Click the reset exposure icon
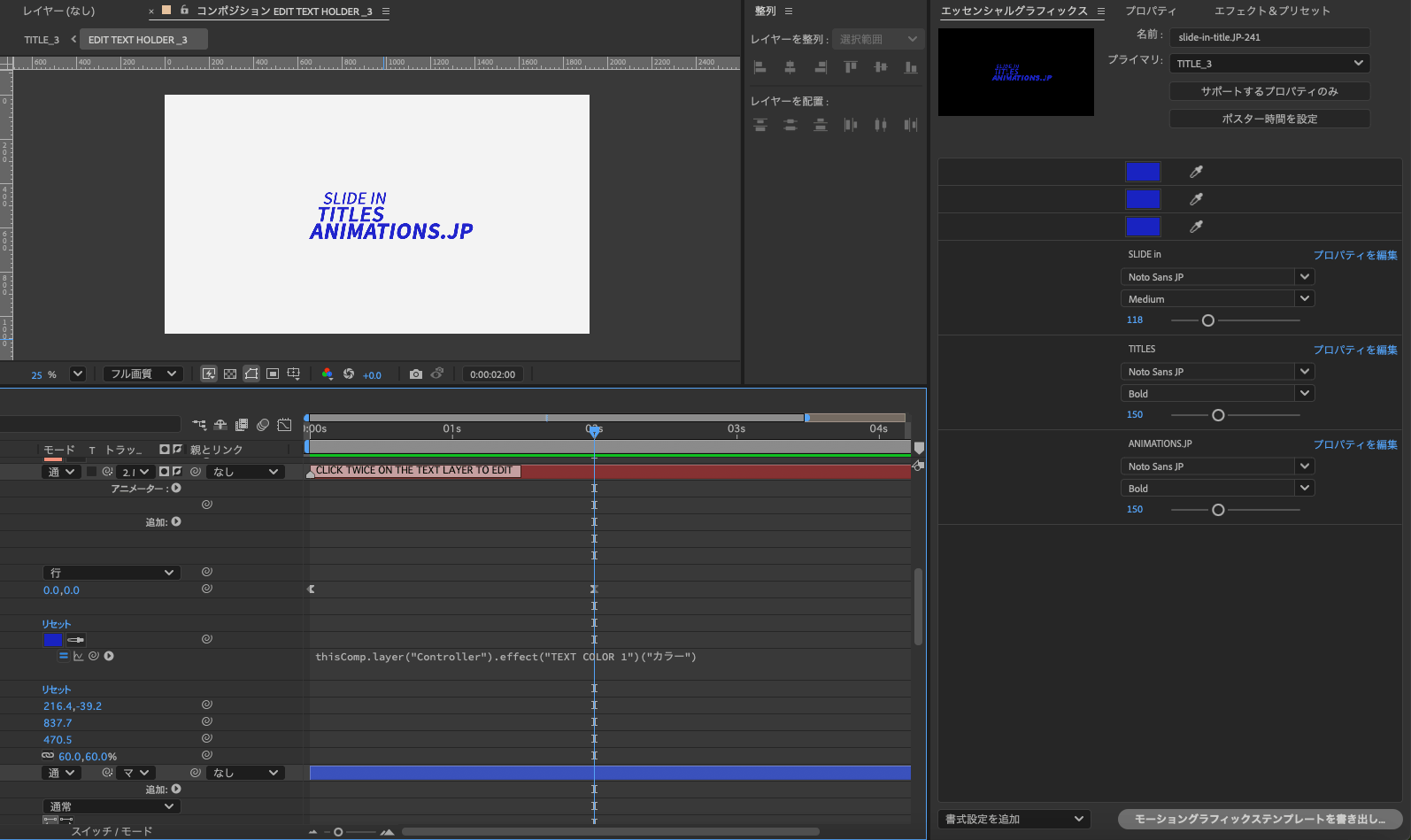This screenshot has height=840, width=1411. click(x=349, y=374)
